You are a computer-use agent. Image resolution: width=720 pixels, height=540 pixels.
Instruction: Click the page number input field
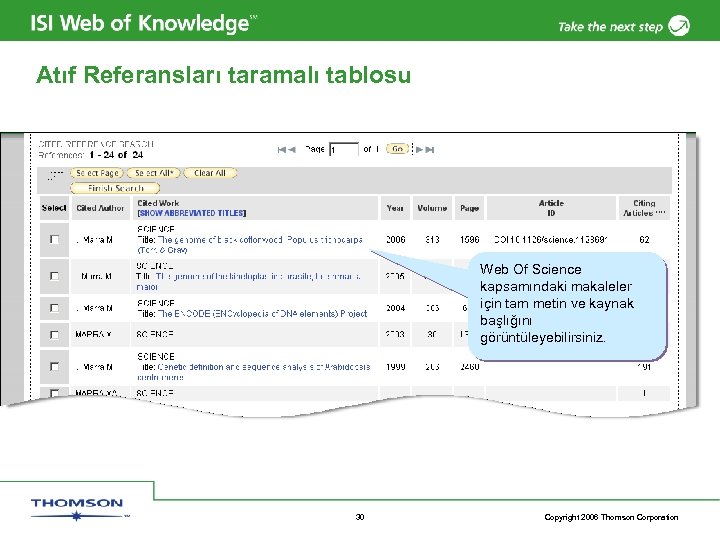pos(344,150)
